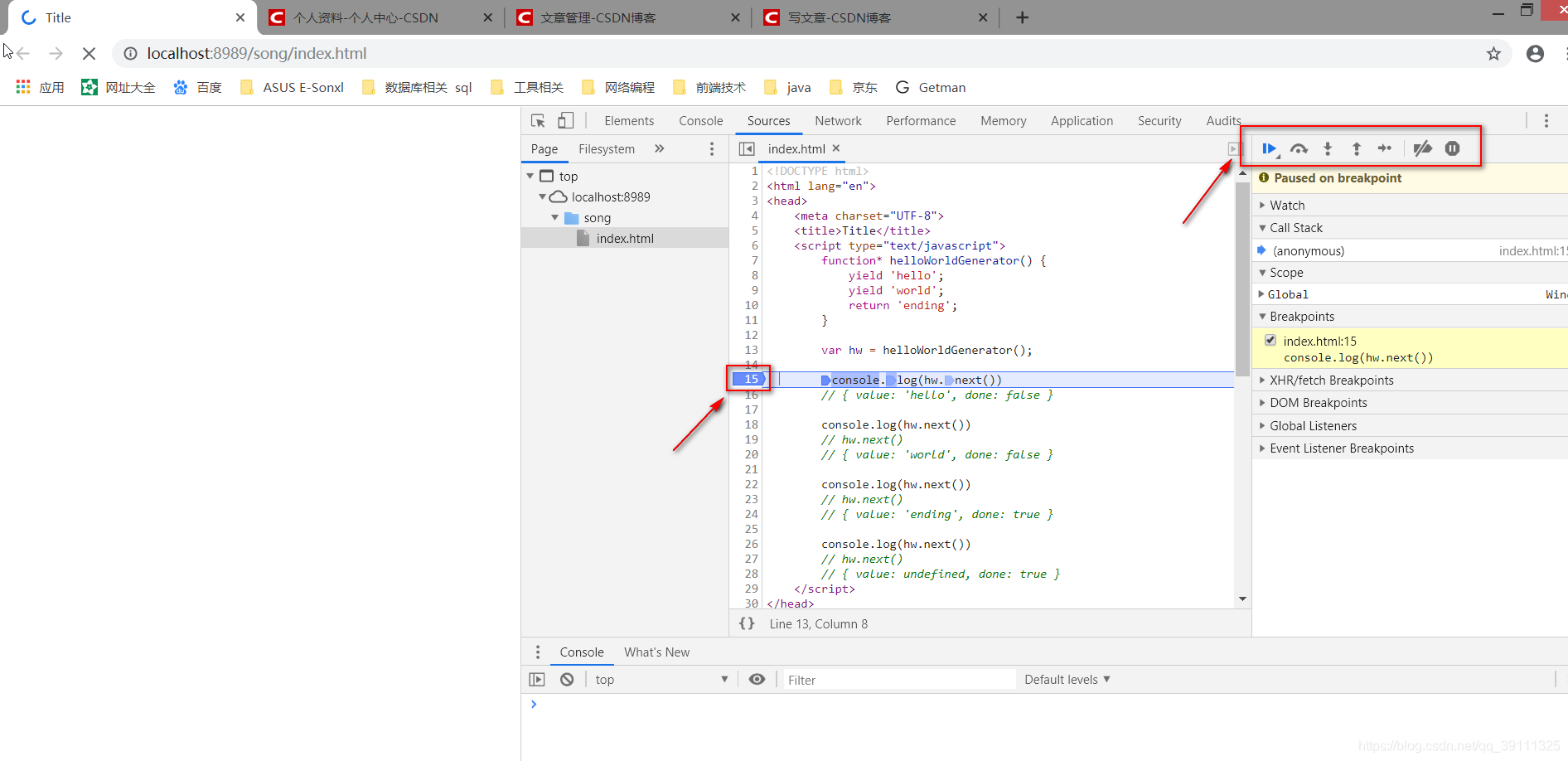1568x761 pixels.
Task: Switch to the Network panel tab
Action: pyautogui.click(x=838, y=121)
